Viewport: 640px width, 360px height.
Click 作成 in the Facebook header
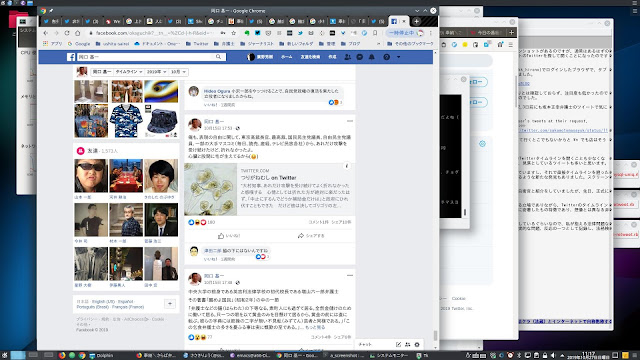(332, 57)
